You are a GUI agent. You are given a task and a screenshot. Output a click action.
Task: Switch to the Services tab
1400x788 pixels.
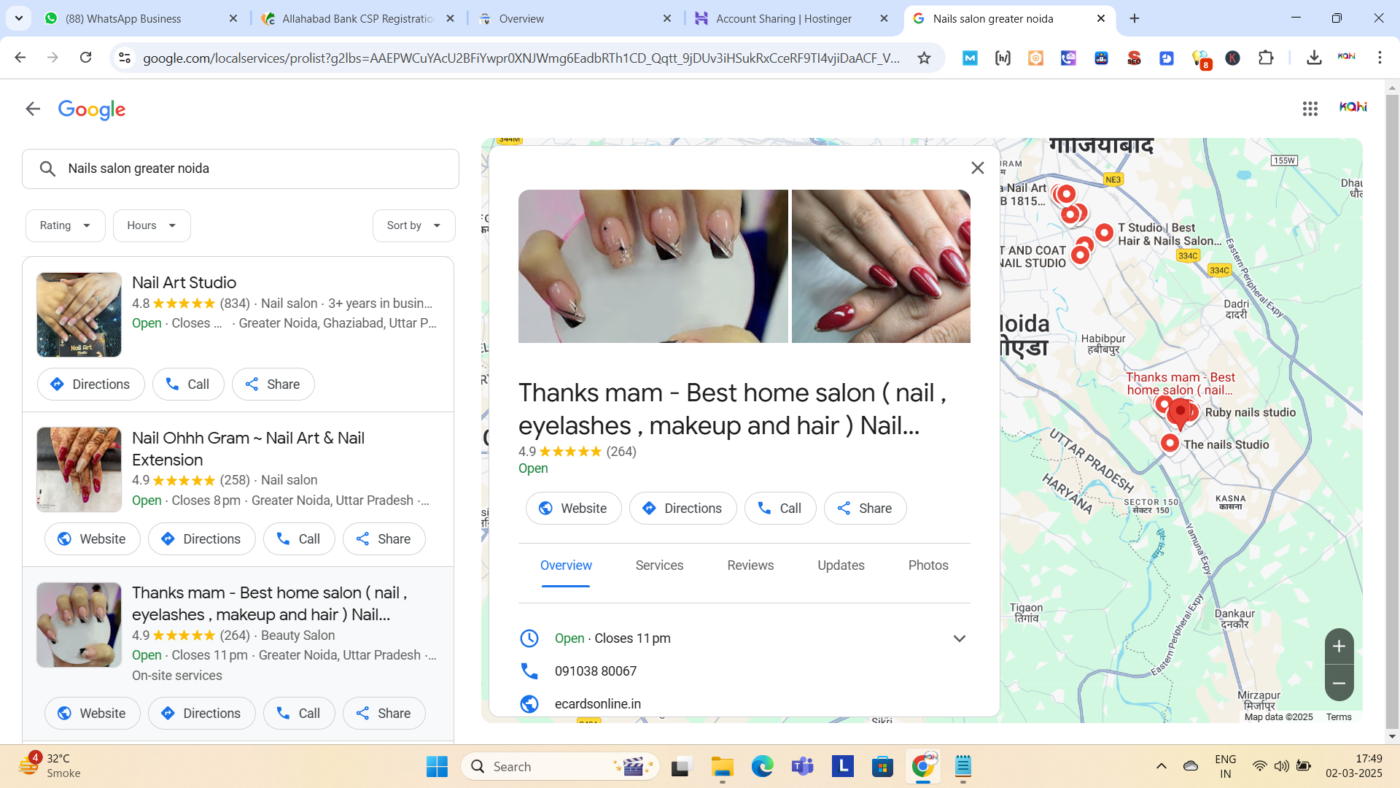(660, 565)
